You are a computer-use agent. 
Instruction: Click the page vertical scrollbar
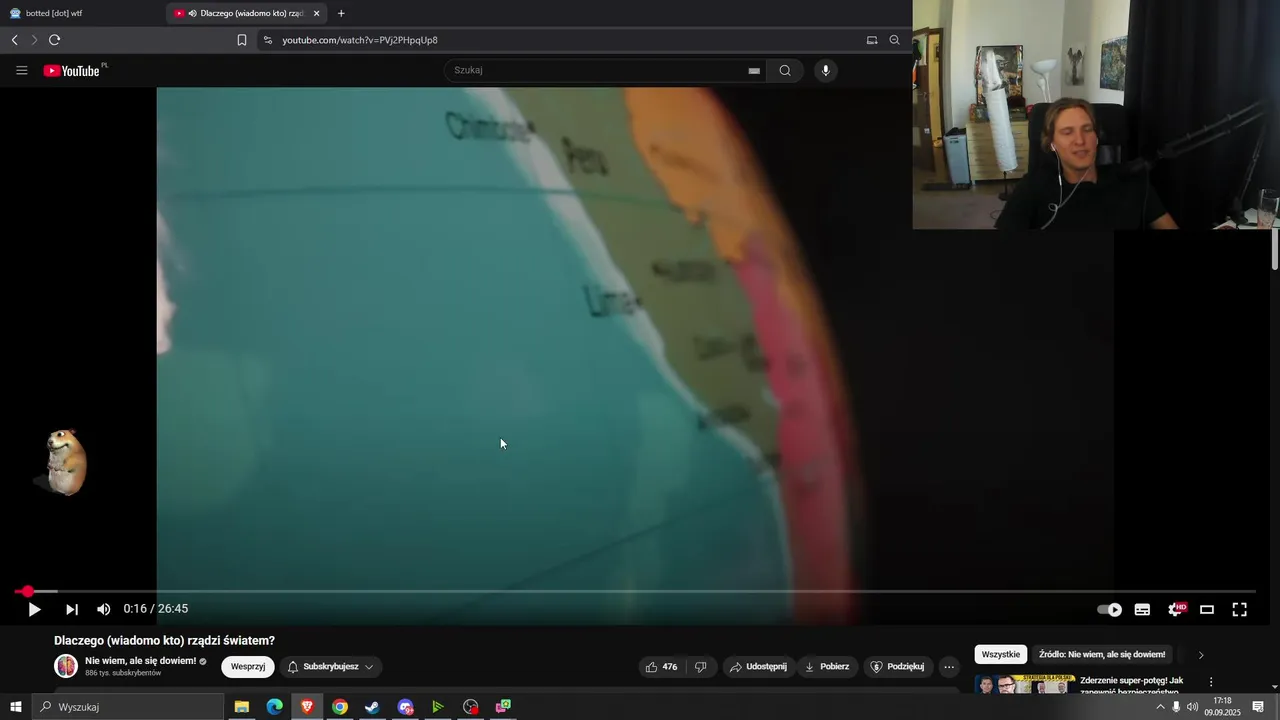pyautogui.click(x=1275, y=250)
